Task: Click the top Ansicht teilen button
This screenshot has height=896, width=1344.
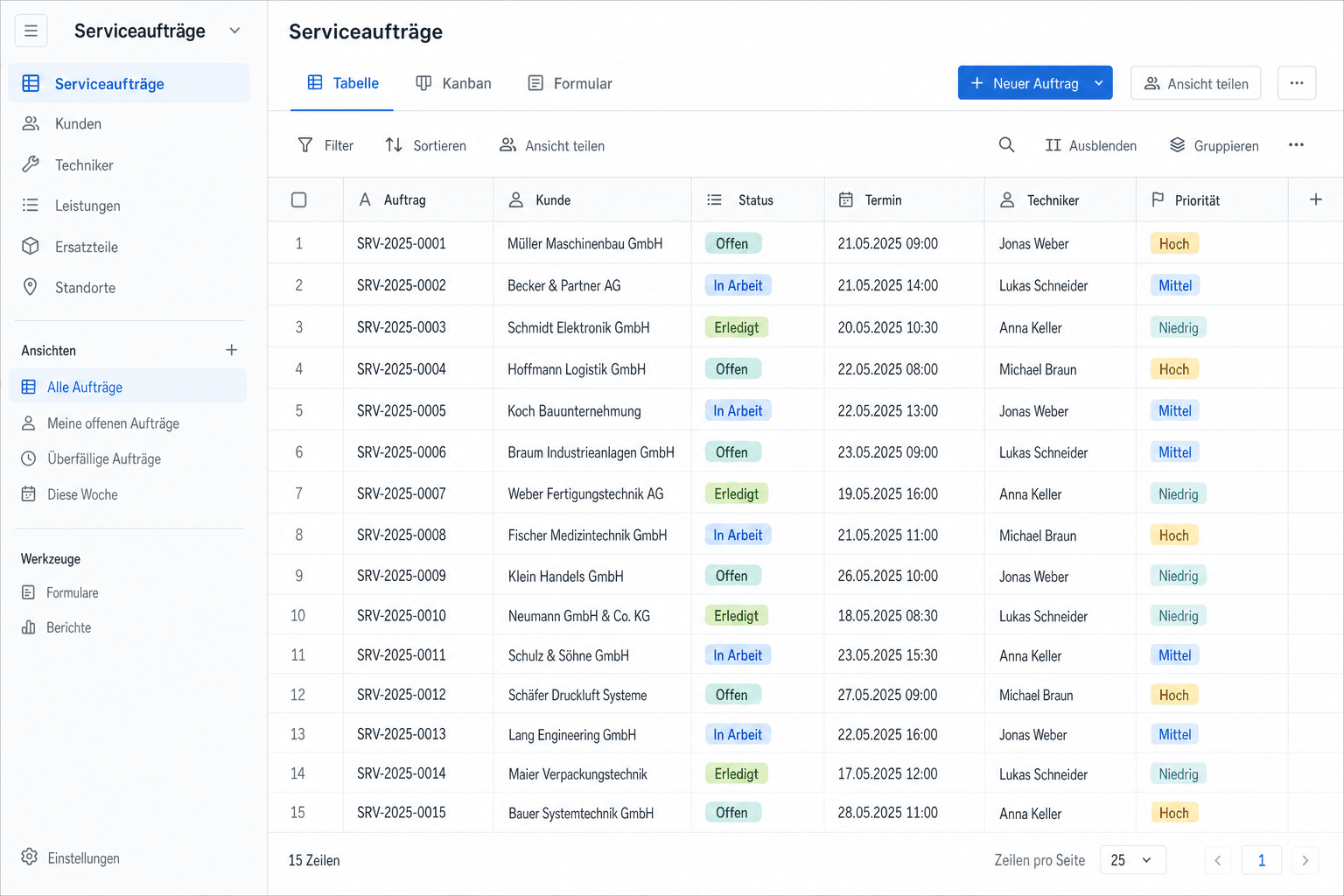Action: click(x=1195, y=83)
